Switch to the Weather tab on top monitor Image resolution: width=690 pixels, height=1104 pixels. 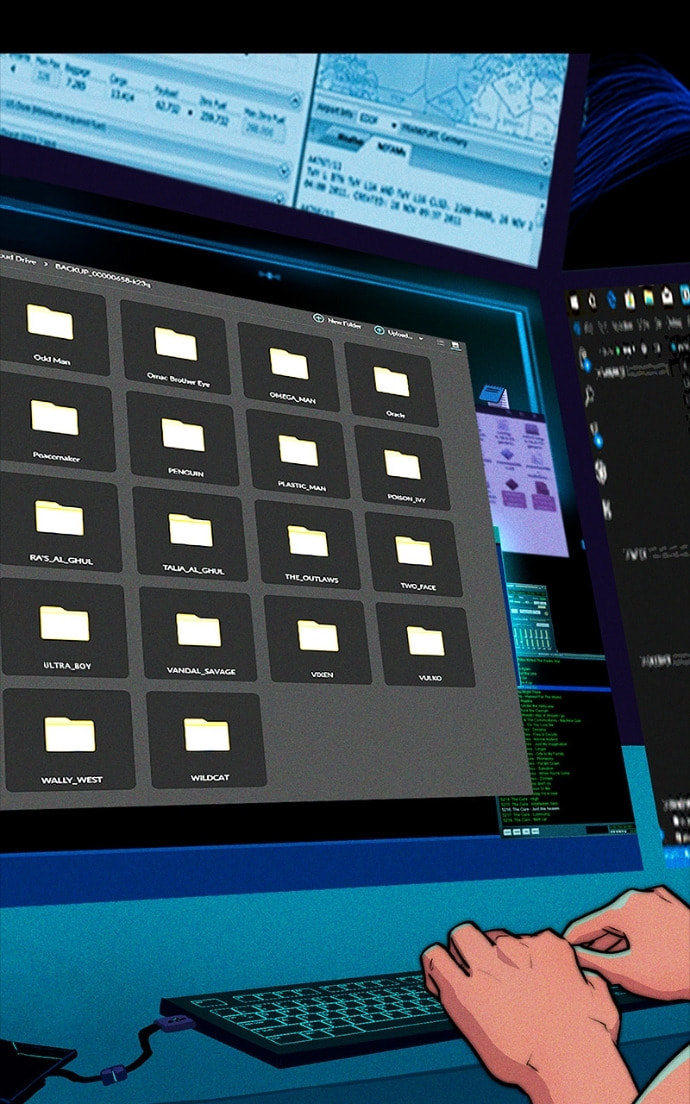tap(349, 138)
